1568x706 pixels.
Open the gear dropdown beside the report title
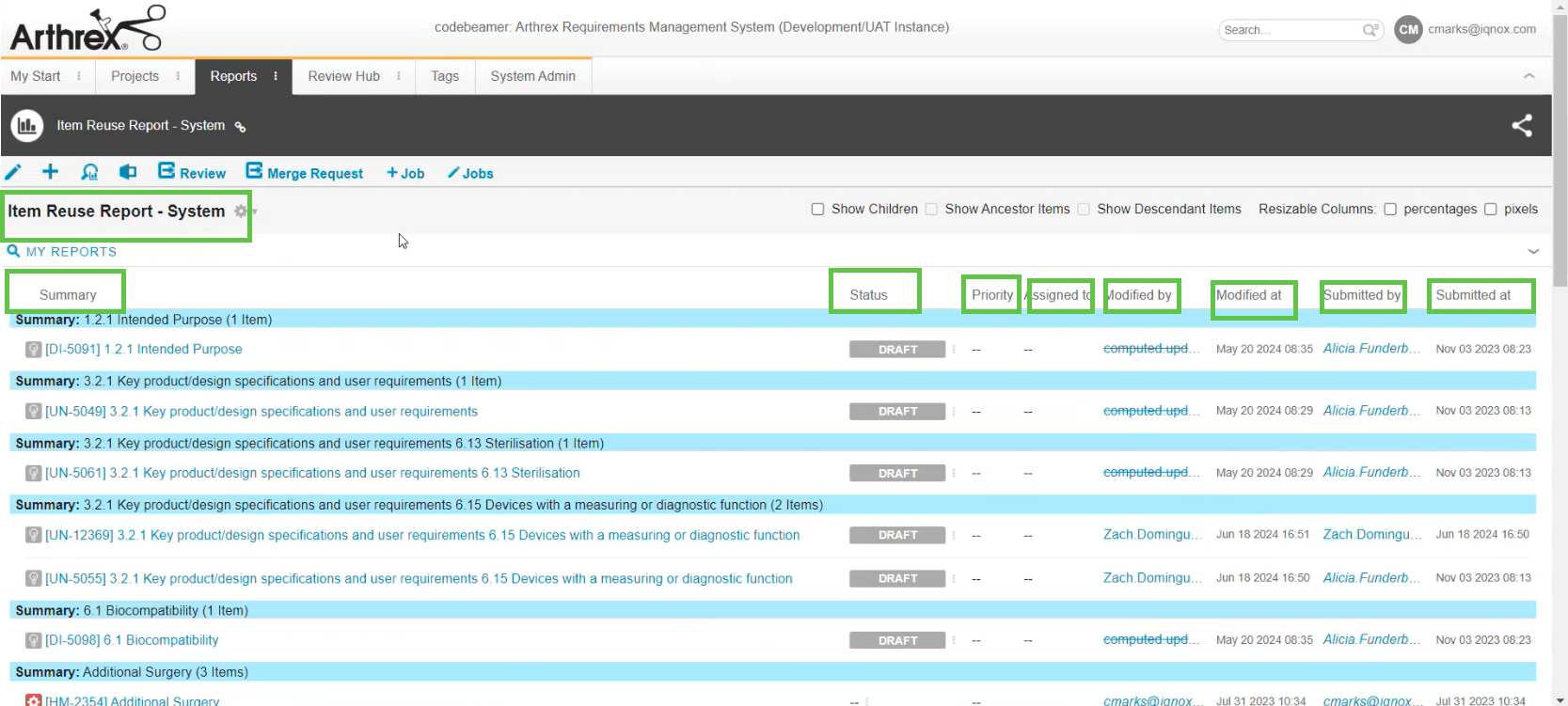243,212
